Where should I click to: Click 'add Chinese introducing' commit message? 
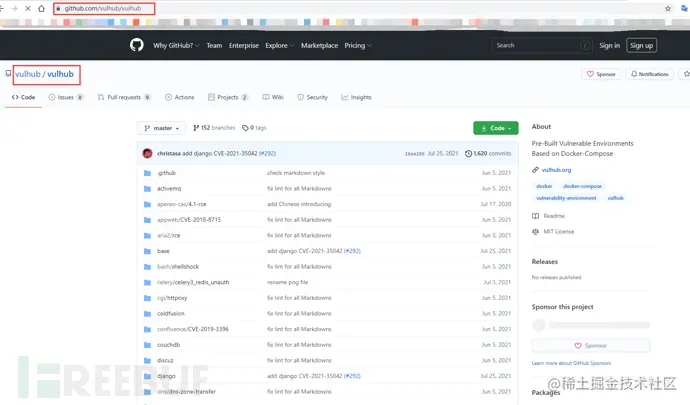(x=299, y=204)
